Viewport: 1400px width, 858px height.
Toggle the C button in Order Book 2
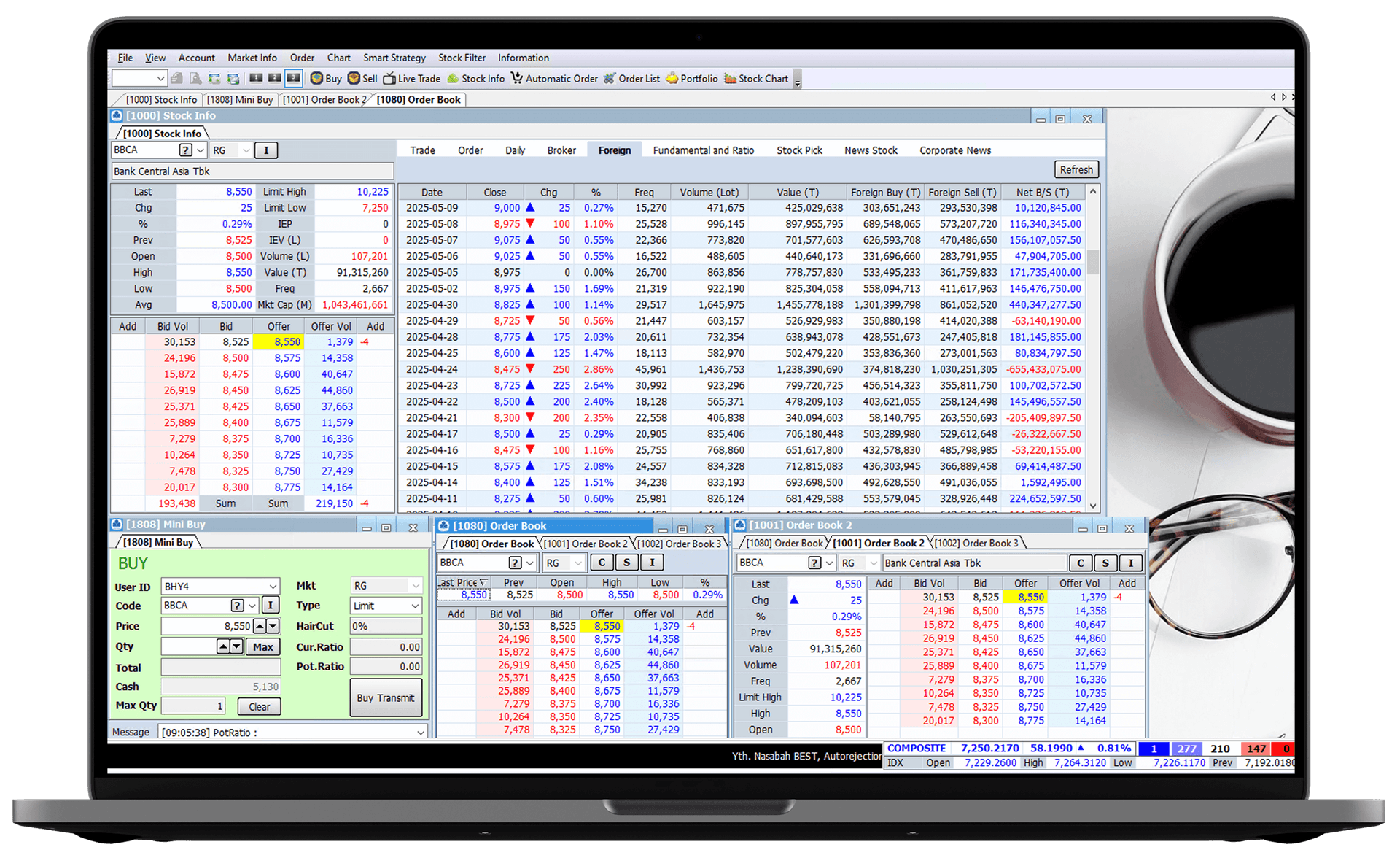pos(1081,563)
